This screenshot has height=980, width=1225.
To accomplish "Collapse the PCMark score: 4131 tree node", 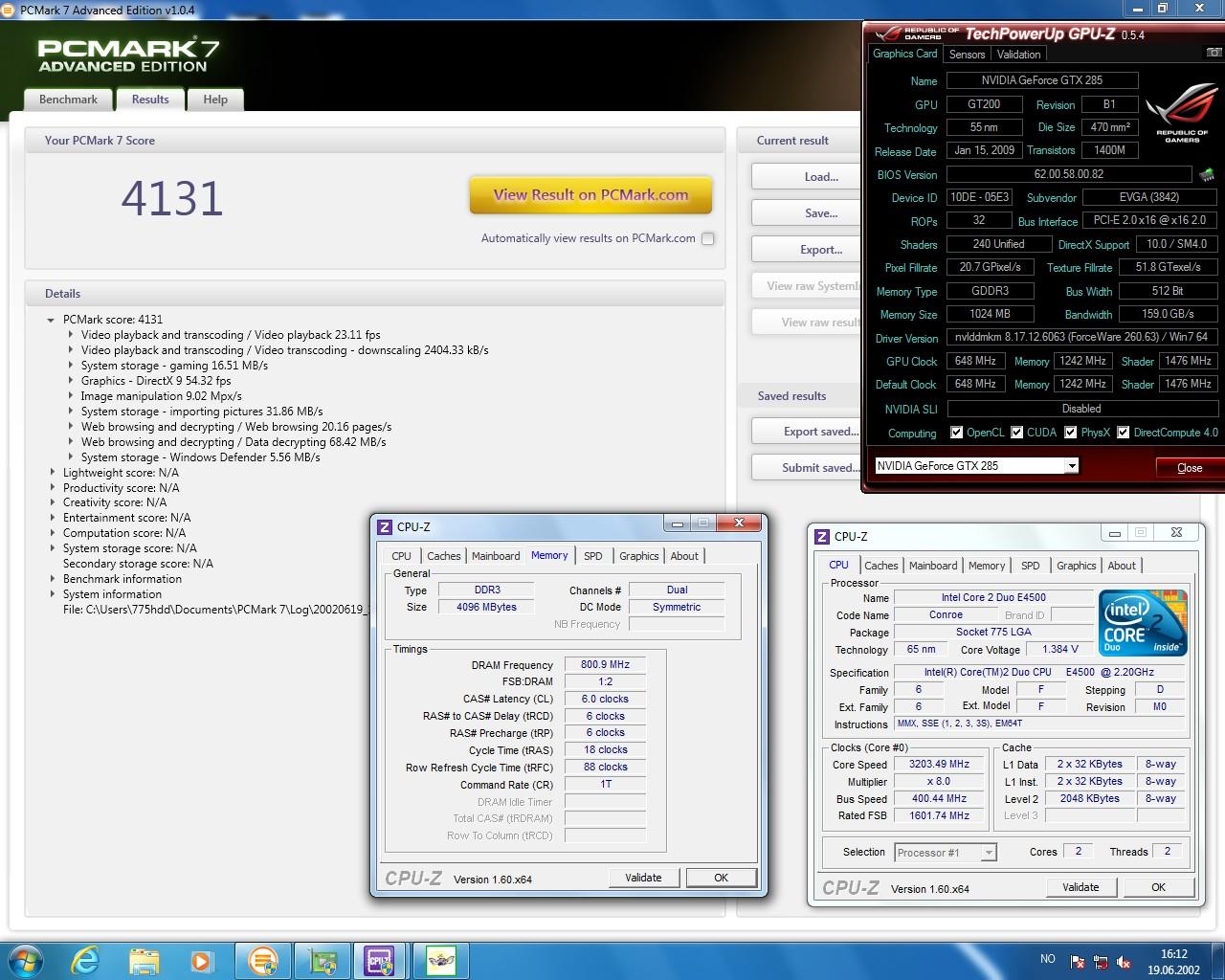I will pyautogui.click(x=51, y=320).
